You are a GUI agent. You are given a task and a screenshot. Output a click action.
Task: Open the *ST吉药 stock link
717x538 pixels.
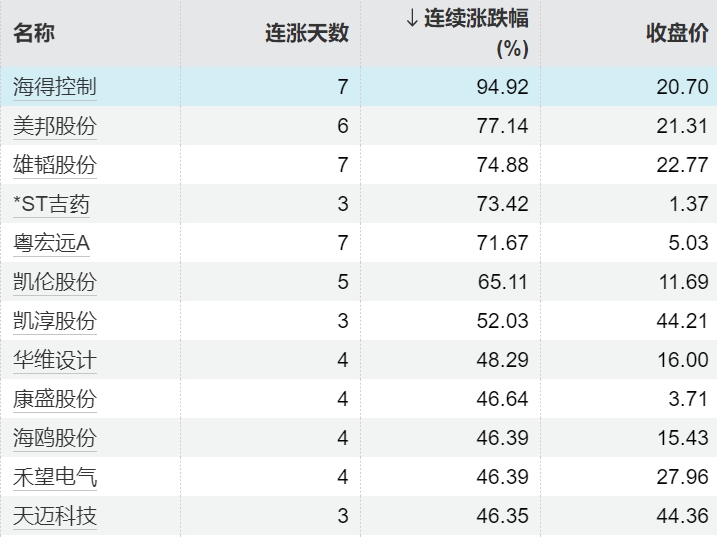(51, 204)
